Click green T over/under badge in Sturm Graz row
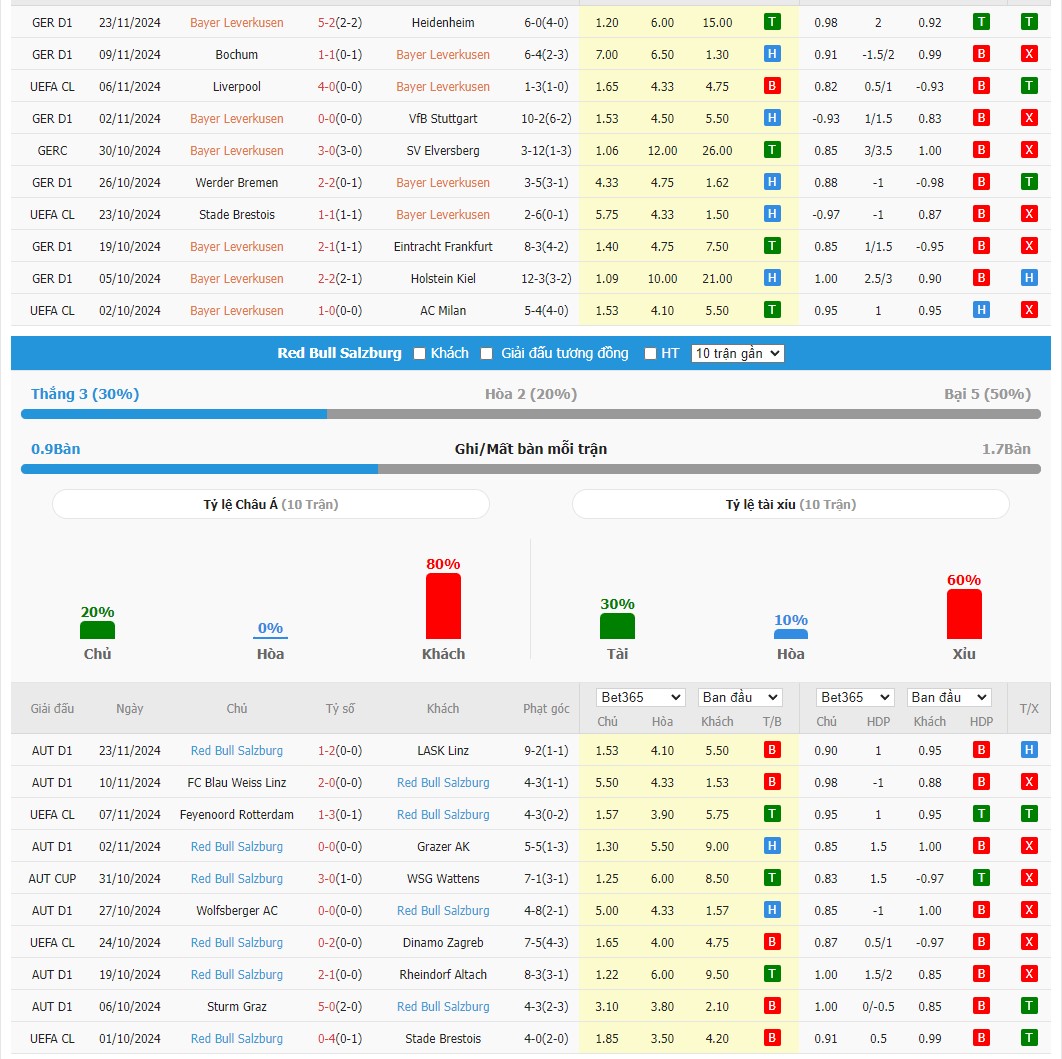 [1029, 1006]
